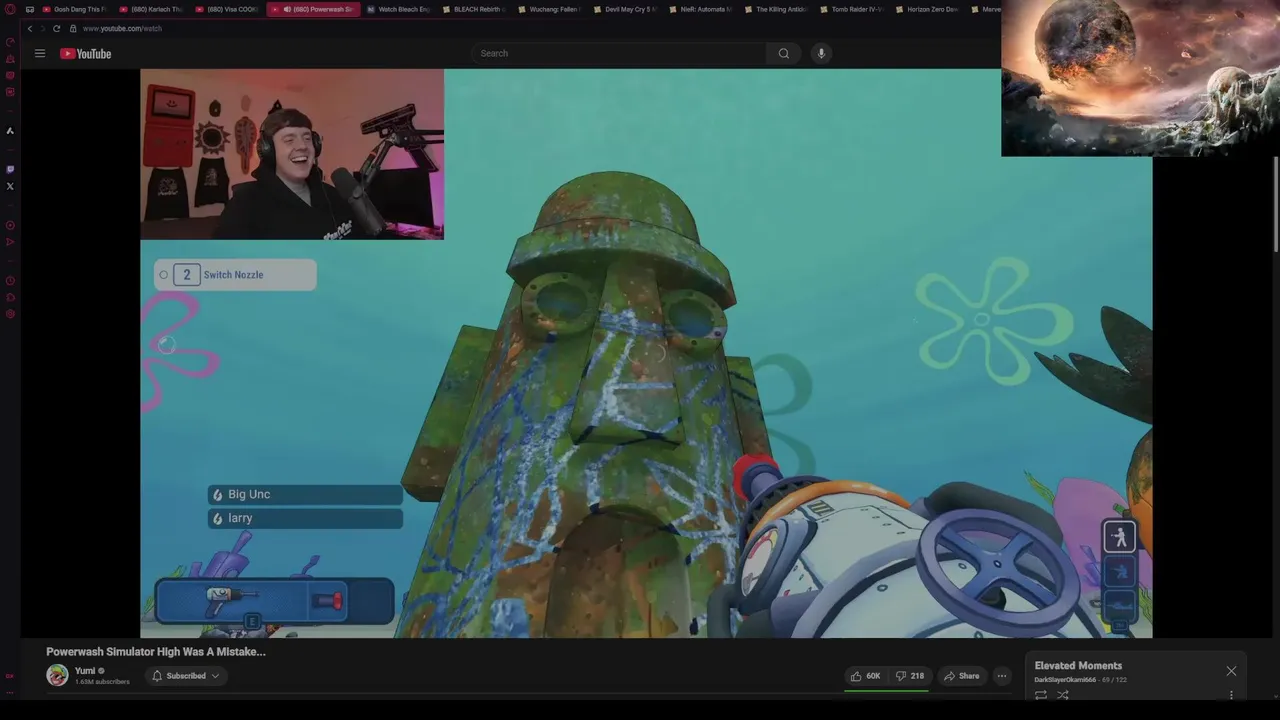The width and height of the screenshot is (1280, 720).
Task: Open the three-dot more actions menu
Action: pos(1001,676)
